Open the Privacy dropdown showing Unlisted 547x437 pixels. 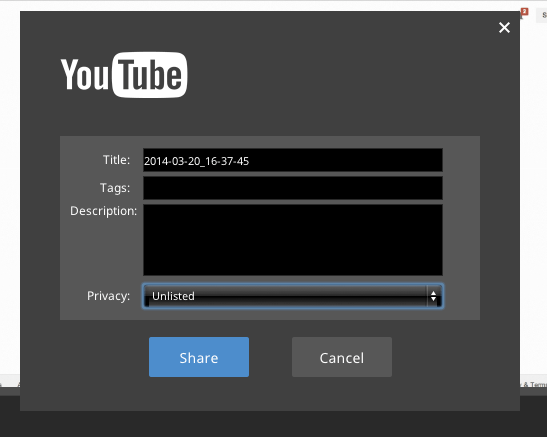point(293,296)
